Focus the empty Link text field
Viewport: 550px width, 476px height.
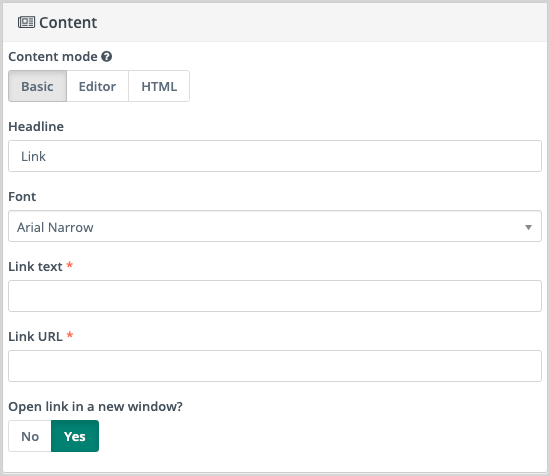(x=275, y=296)
